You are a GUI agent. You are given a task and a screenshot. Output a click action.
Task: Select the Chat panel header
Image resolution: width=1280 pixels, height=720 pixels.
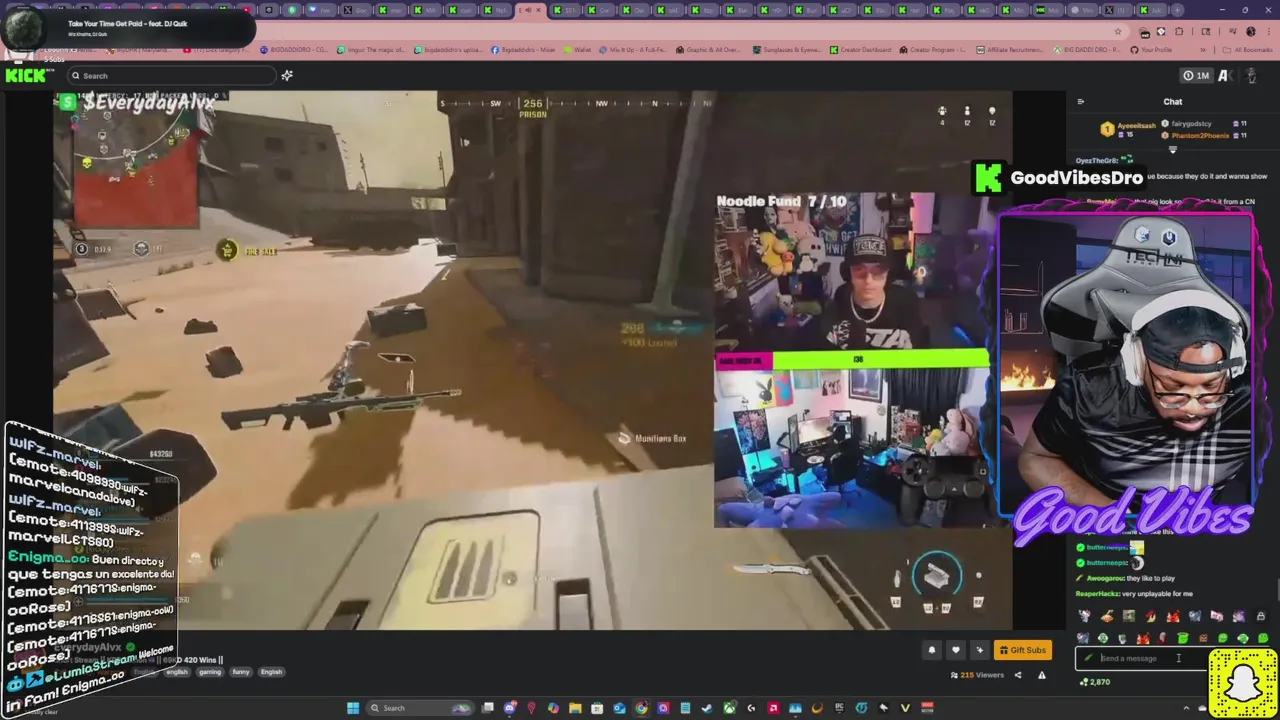pos(1173,101)
